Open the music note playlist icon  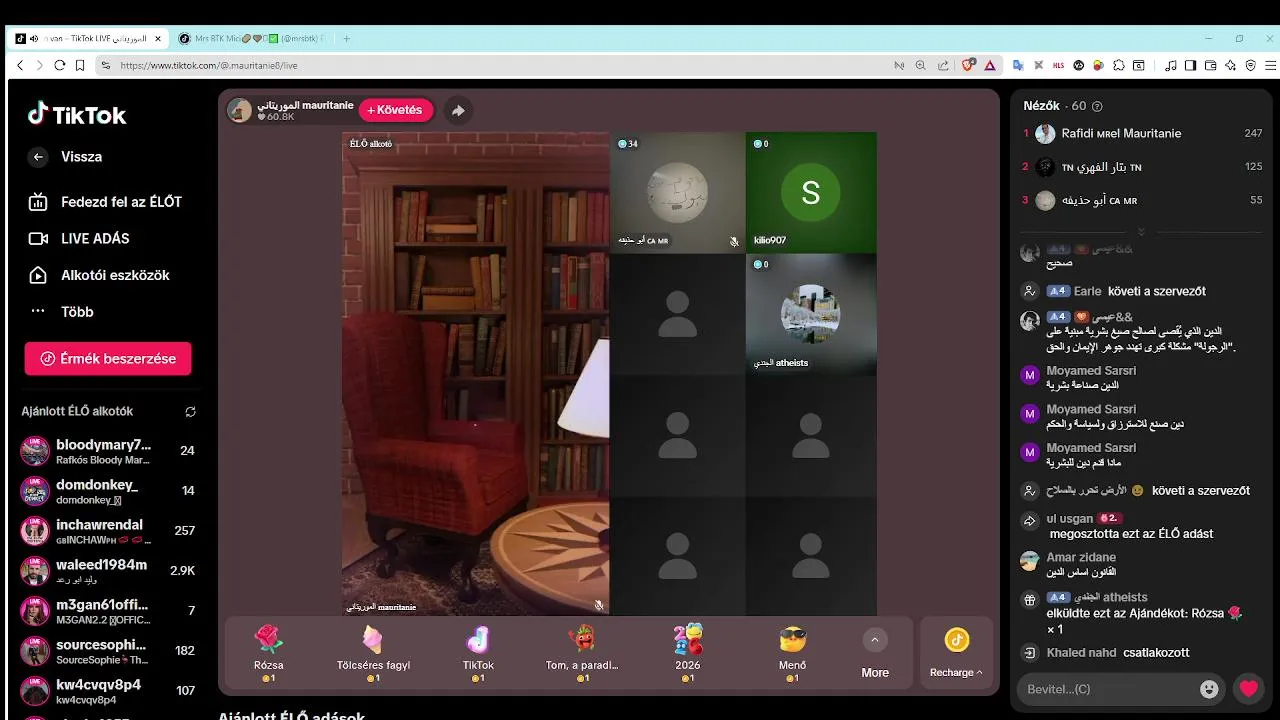point(1171,65)
